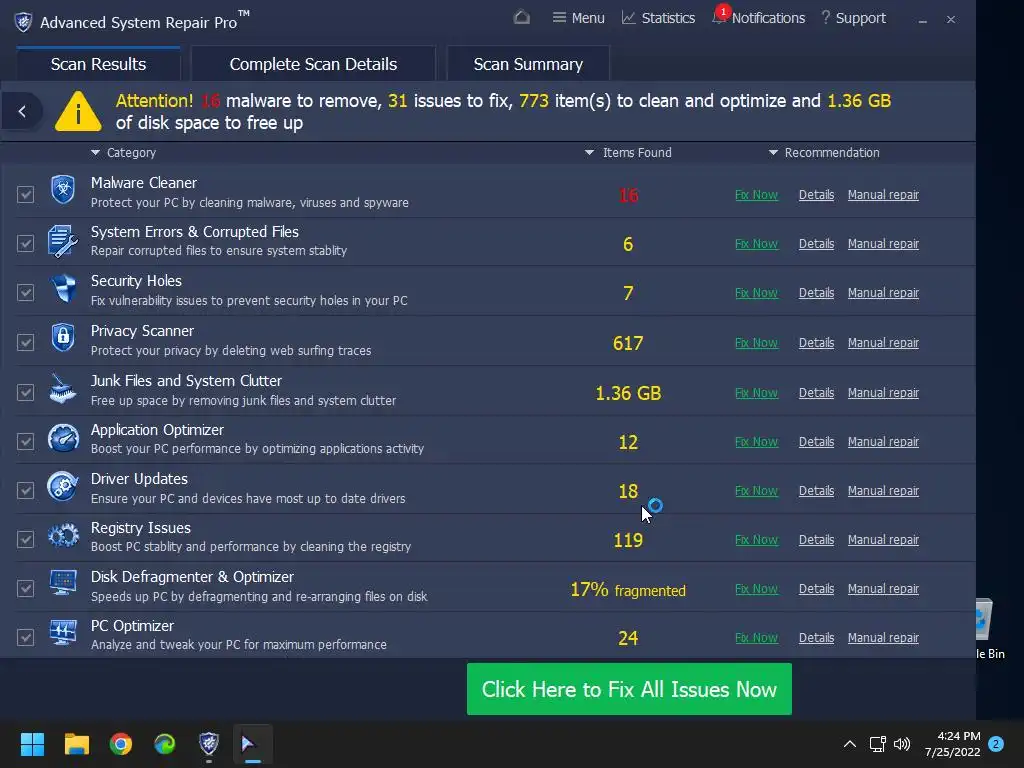The height and width of the screenshot is (768, 1024).
Task: Click the 1.36 GB junk files value
Action: (628, 392)
